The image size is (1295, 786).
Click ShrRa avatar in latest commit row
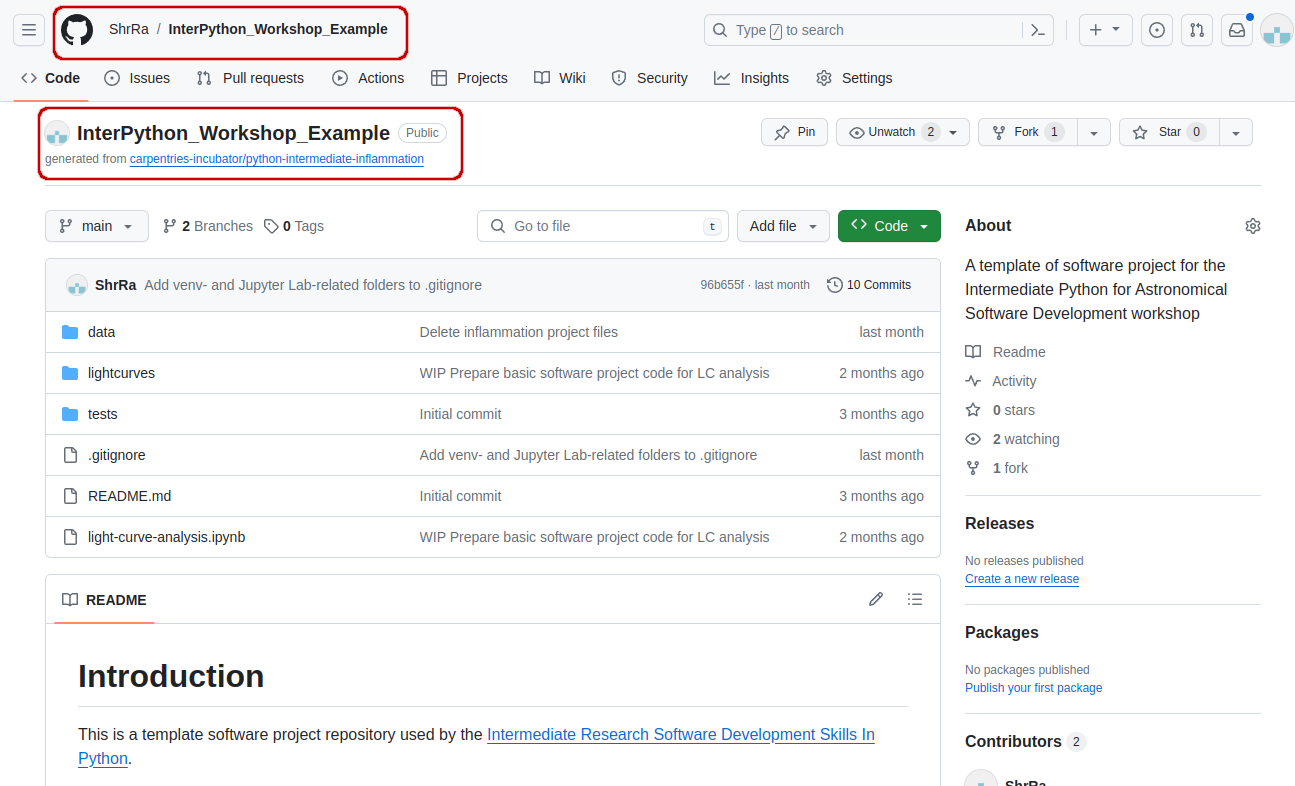pyautogui.click(x=77, y=285)
